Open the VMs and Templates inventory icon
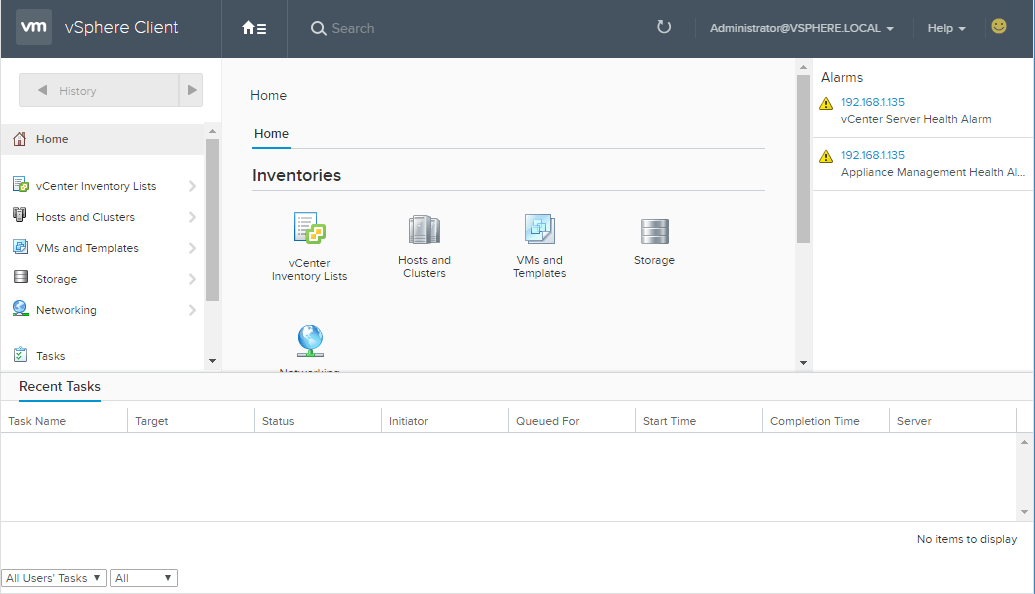This screenshot has height=594, width=1035. click(x=540, y=229)
